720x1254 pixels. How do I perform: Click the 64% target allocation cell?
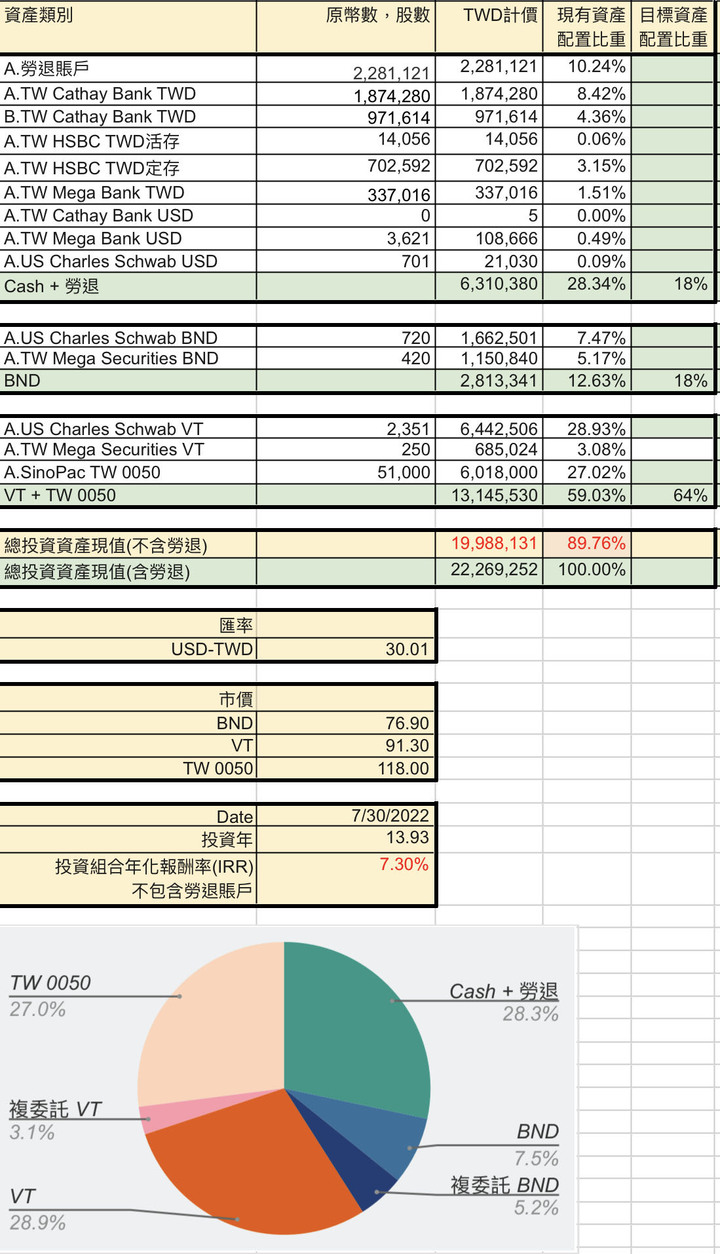674,495
